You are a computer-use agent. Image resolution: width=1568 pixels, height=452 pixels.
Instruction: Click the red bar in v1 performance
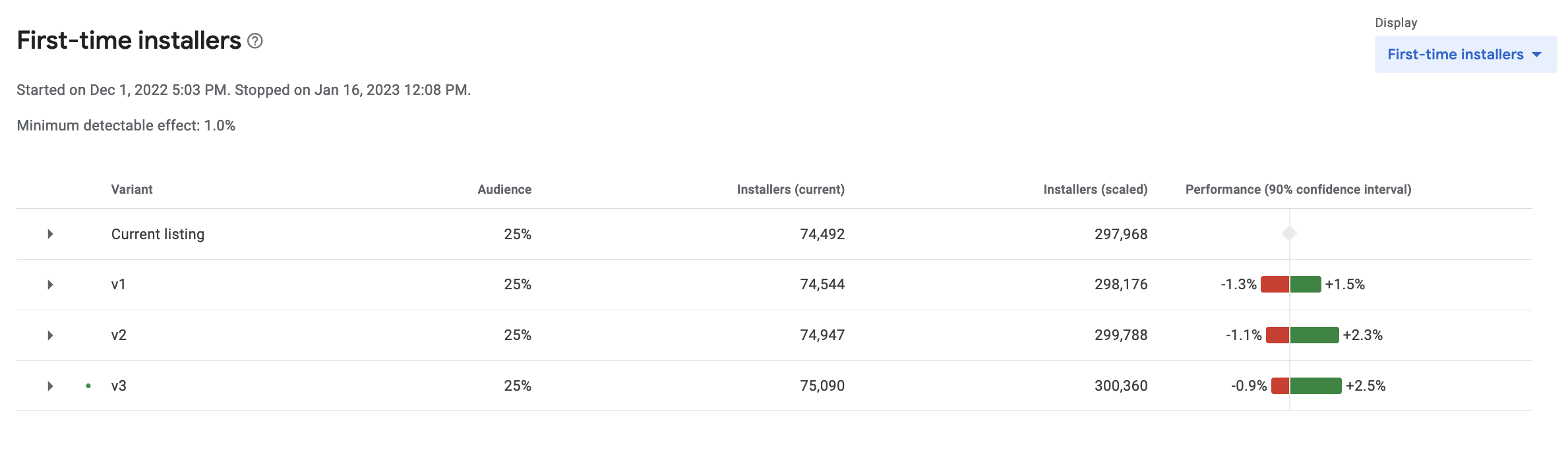tap(1275, 285)
